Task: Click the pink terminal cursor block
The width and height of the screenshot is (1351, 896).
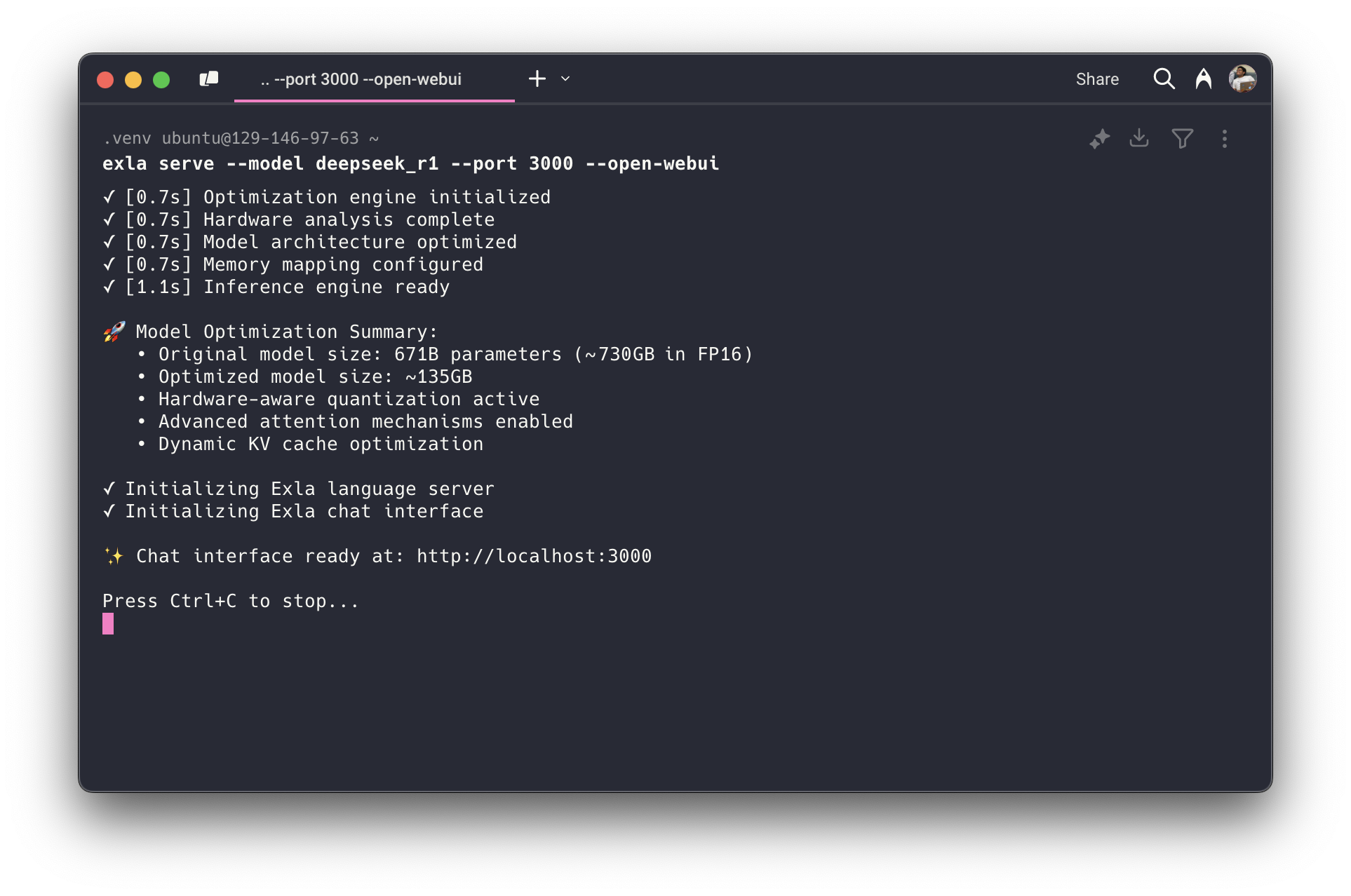Action: pyautogui.click(x=108, y=623)
